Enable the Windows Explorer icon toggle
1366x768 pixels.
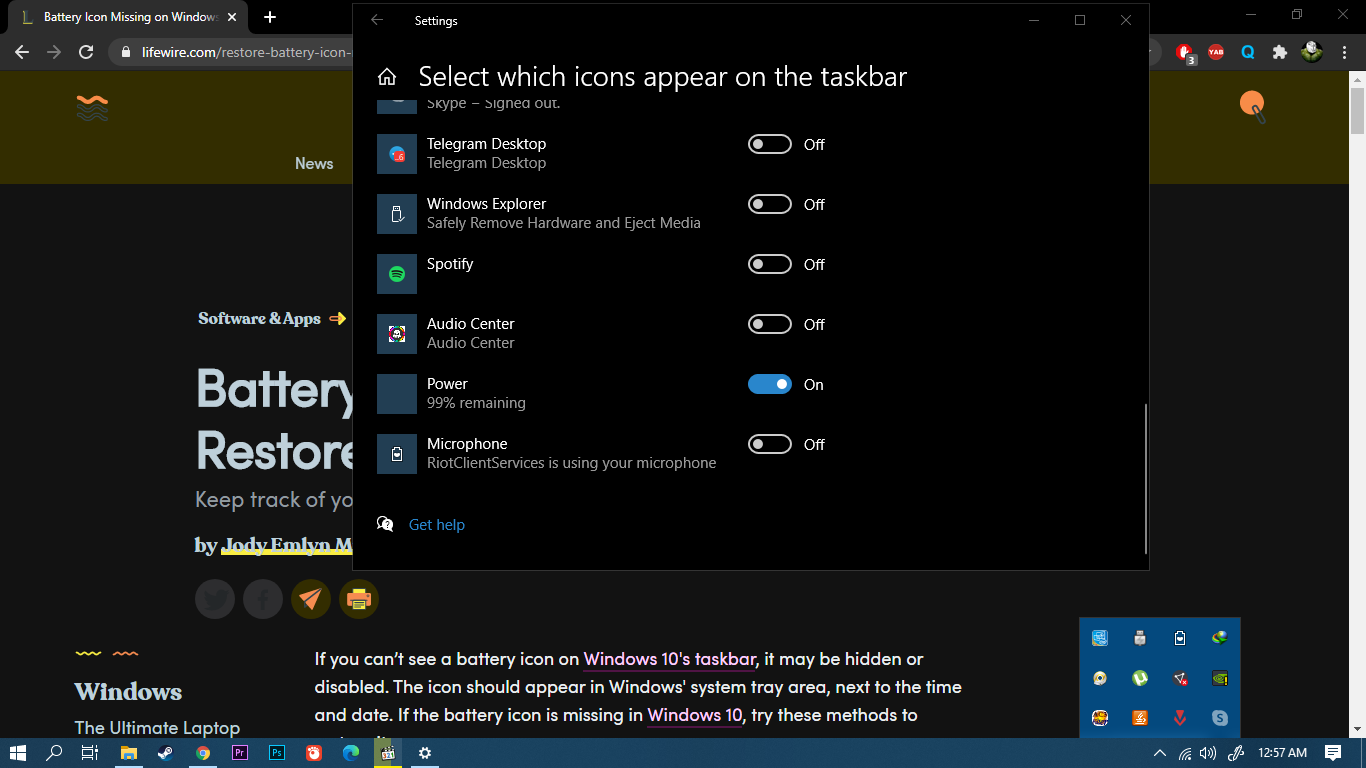click(770, 204)
